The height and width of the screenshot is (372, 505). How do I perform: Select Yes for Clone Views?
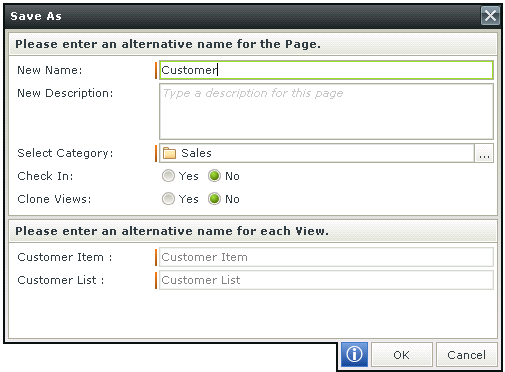[x=168, y=199]
